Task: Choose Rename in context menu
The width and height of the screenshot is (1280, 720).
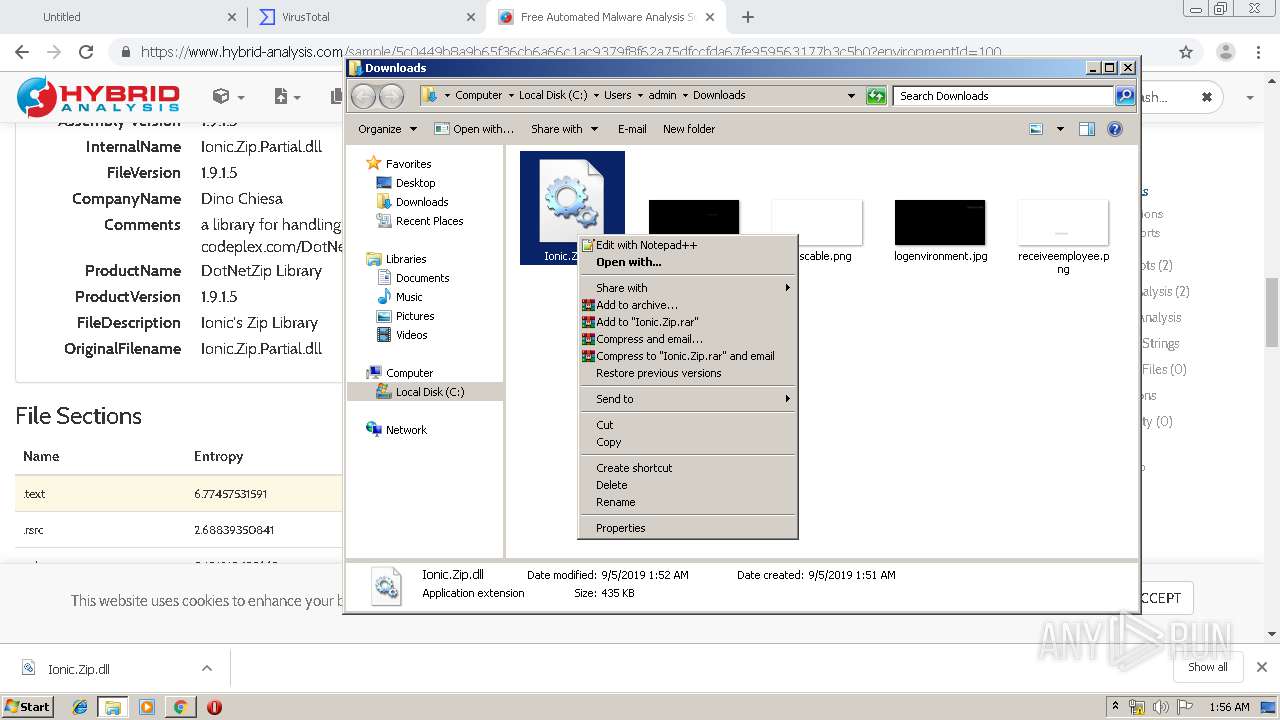Action: point(688,502)
